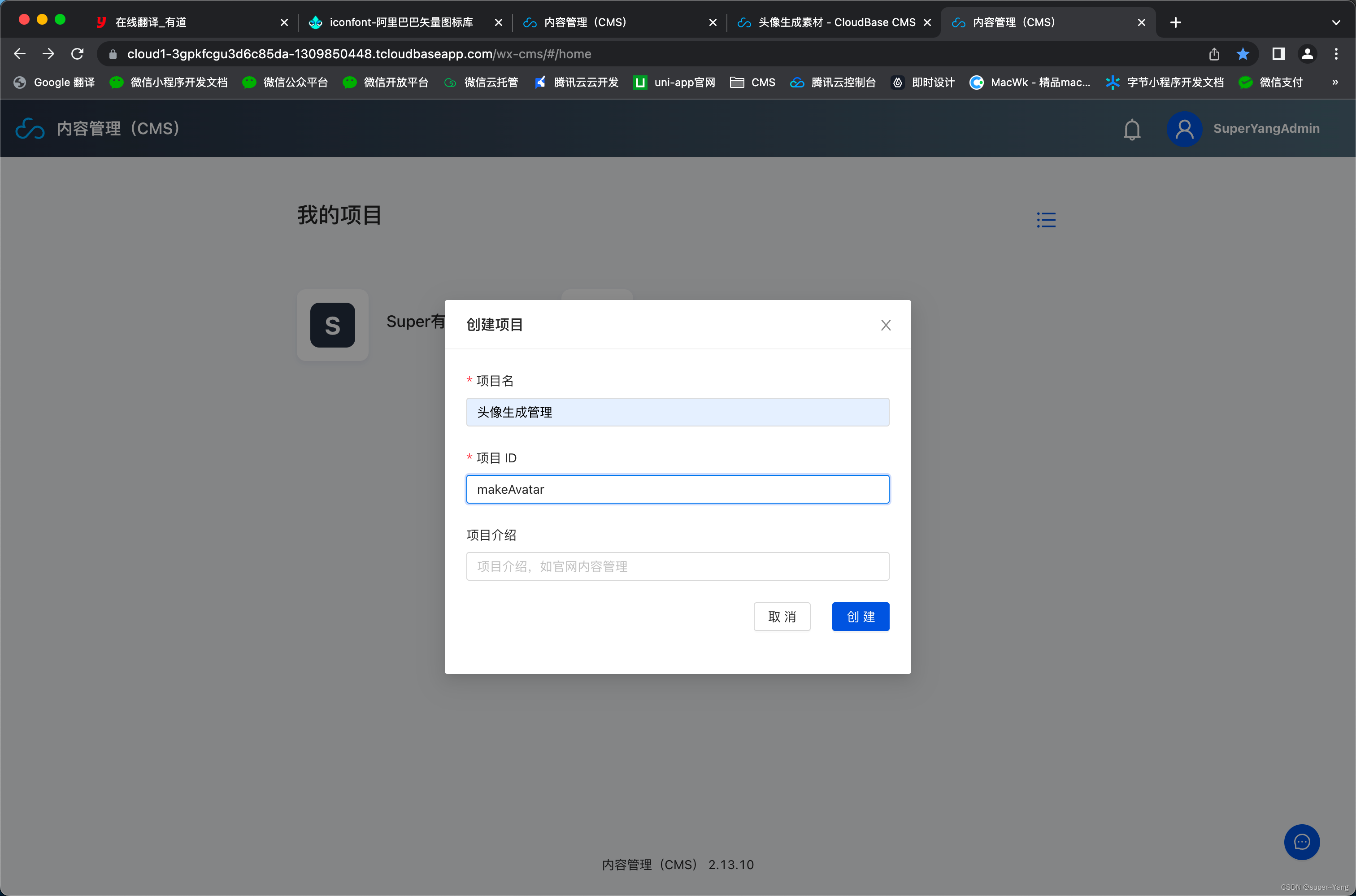The image size is (1356, 896).
Task: Click the CMS cloud logo icon
Action: (30, 129)
